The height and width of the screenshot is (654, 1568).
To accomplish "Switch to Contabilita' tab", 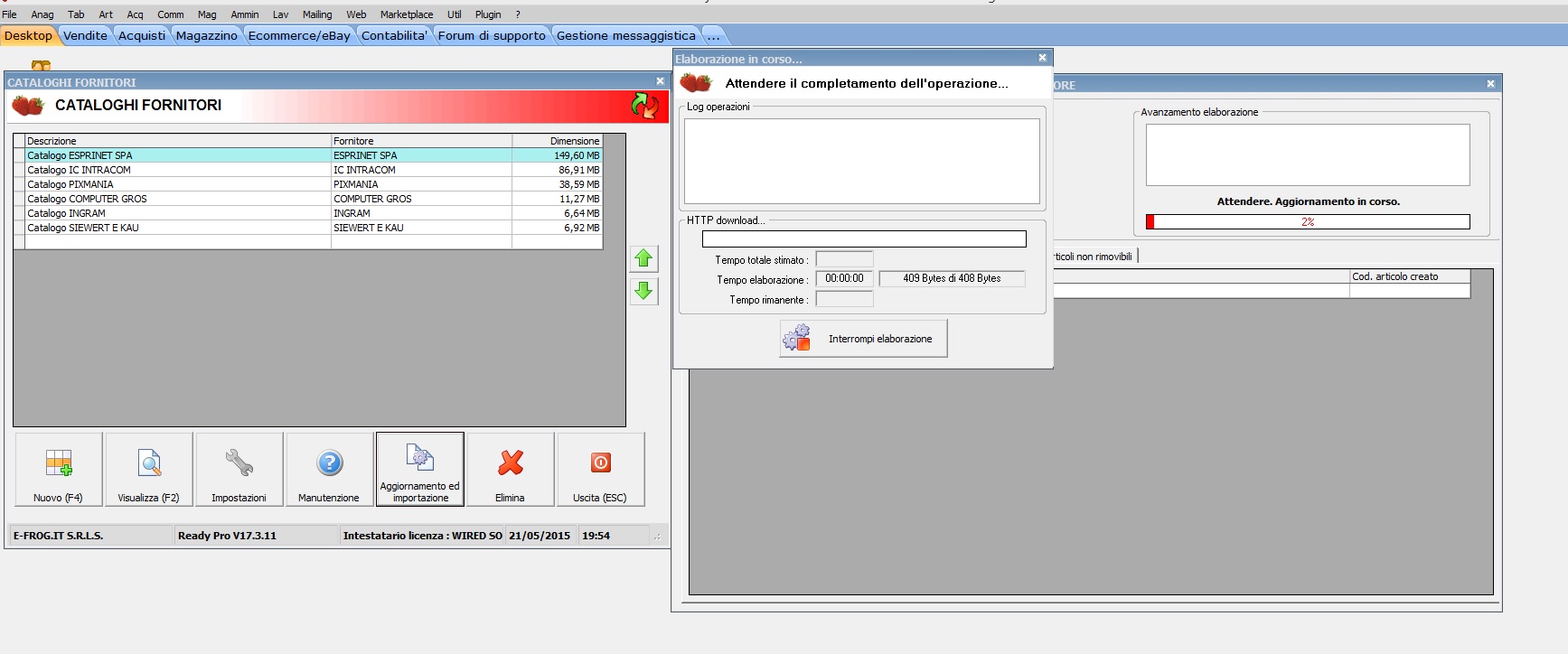I will (x=394, y=36).
